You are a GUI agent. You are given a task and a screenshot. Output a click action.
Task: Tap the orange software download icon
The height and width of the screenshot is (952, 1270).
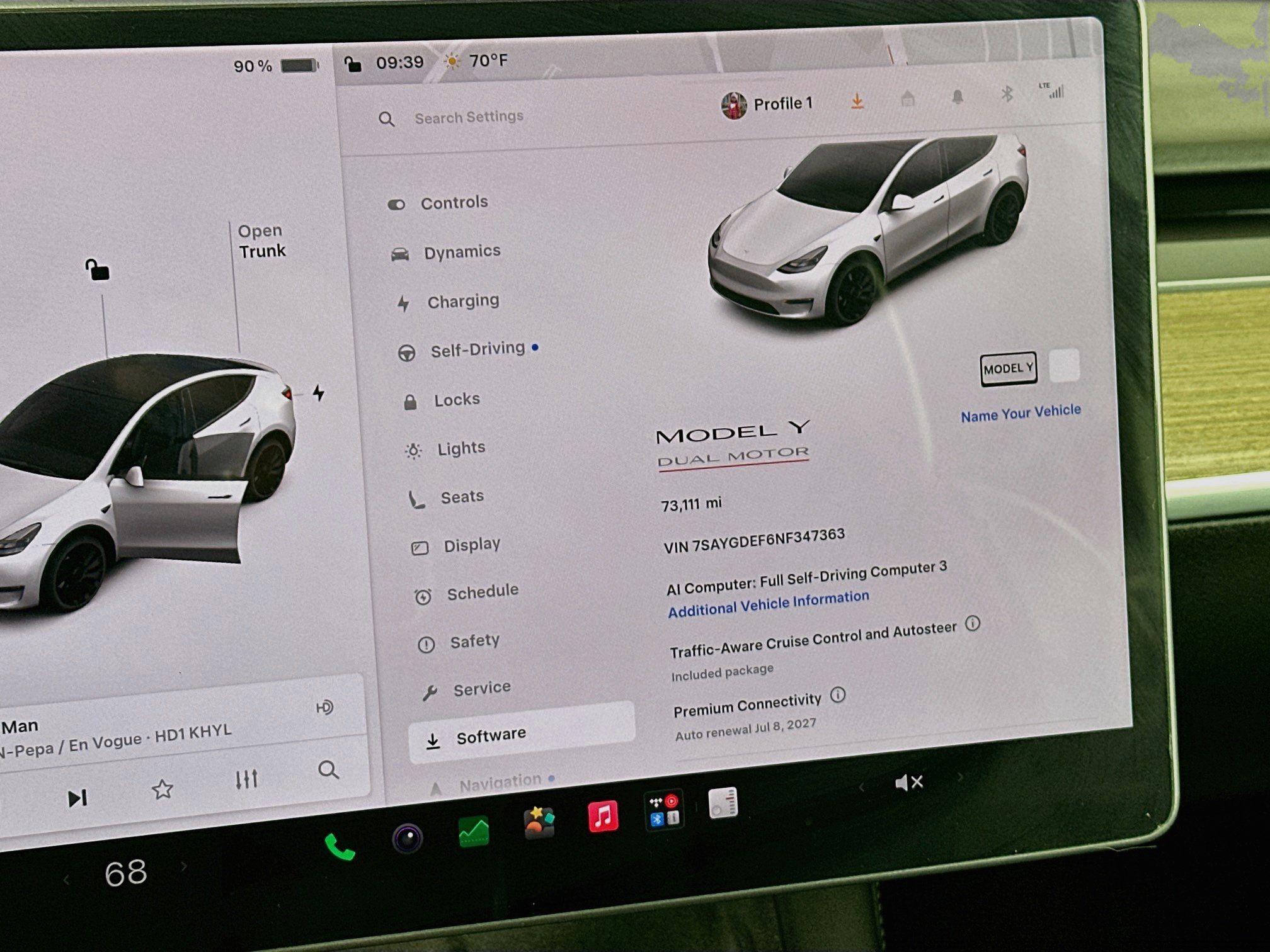coord(857,101)
